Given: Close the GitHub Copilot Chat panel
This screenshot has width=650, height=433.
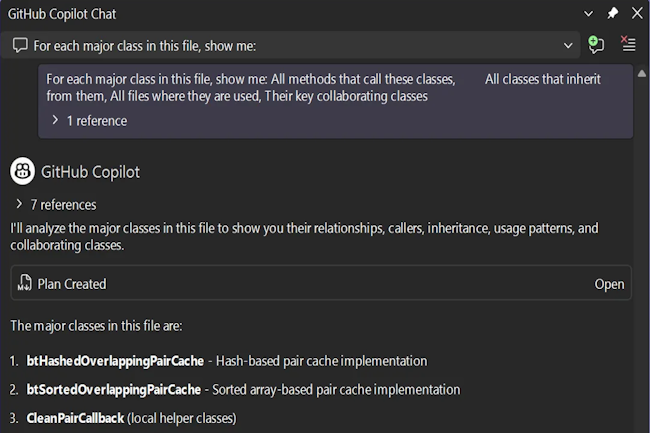Looking at the screenshot, I should coord(636,13).
